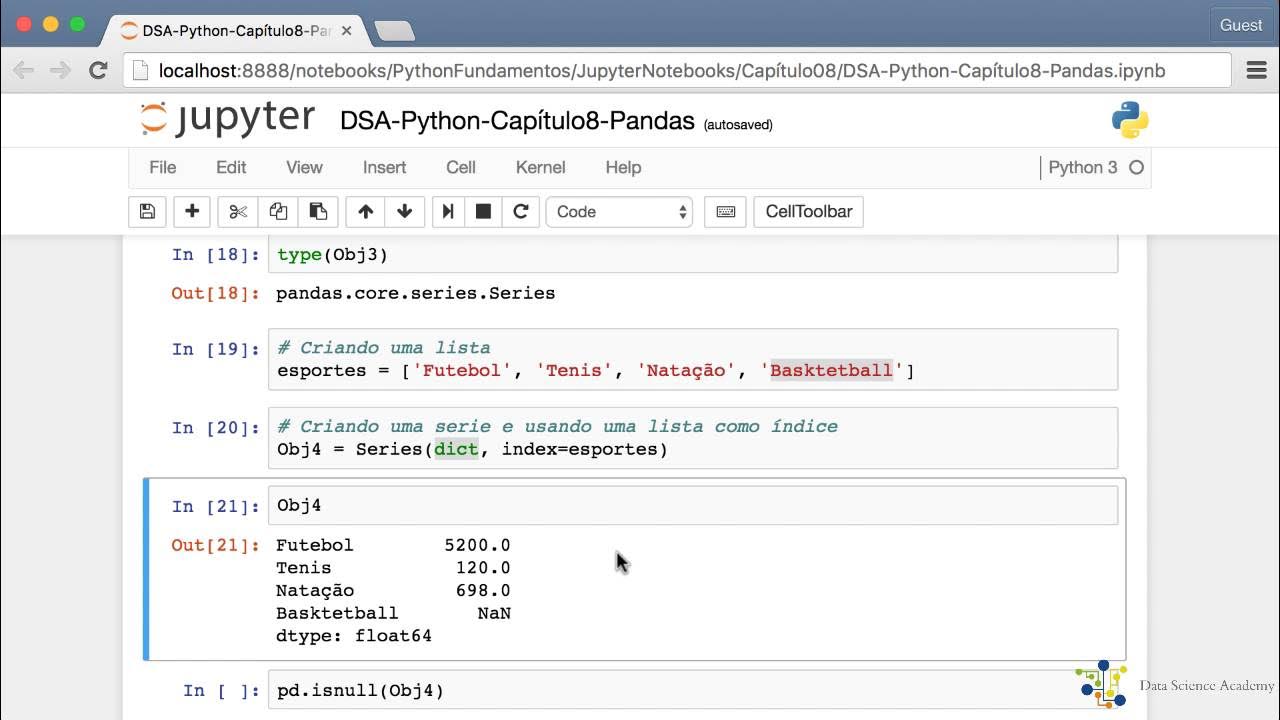Interrupt the kernel with the stop icon
The height and width of the screenshot is (720, 1280).
point(484,212)
